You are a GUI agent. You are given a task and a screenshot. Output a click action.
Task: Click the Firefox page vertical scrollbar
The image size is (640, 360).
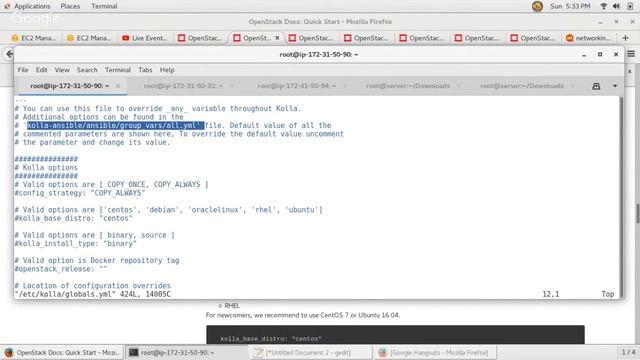point(637,213)
